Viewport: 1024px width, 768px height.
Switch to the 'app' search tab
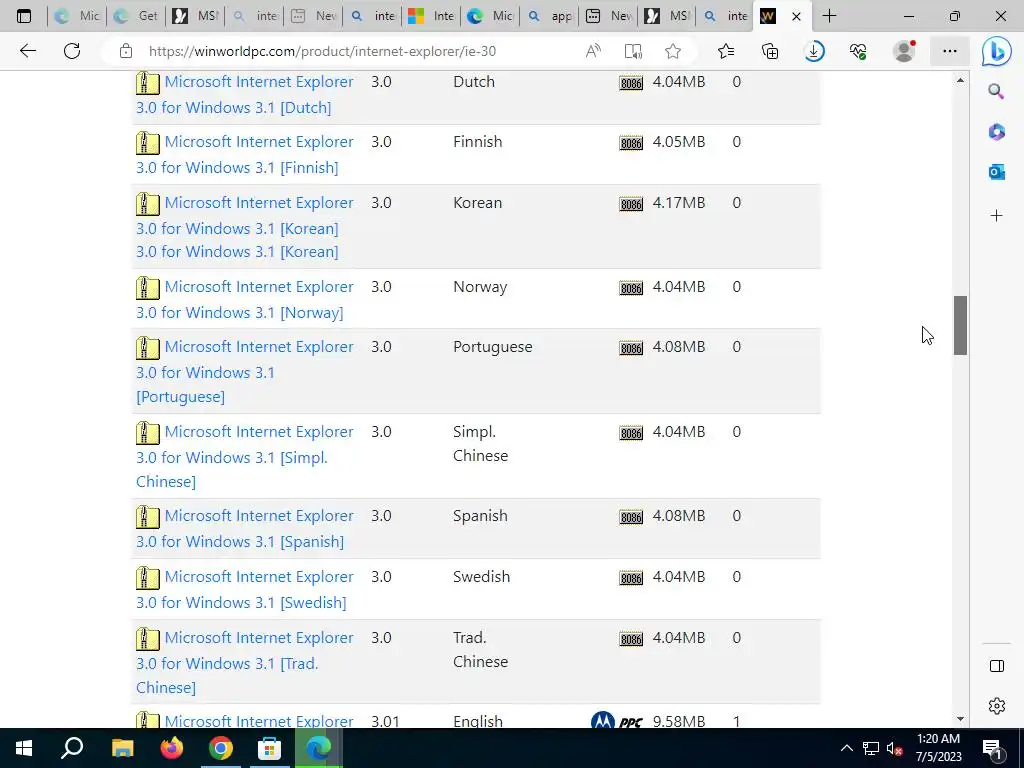(x=549, y=16)
